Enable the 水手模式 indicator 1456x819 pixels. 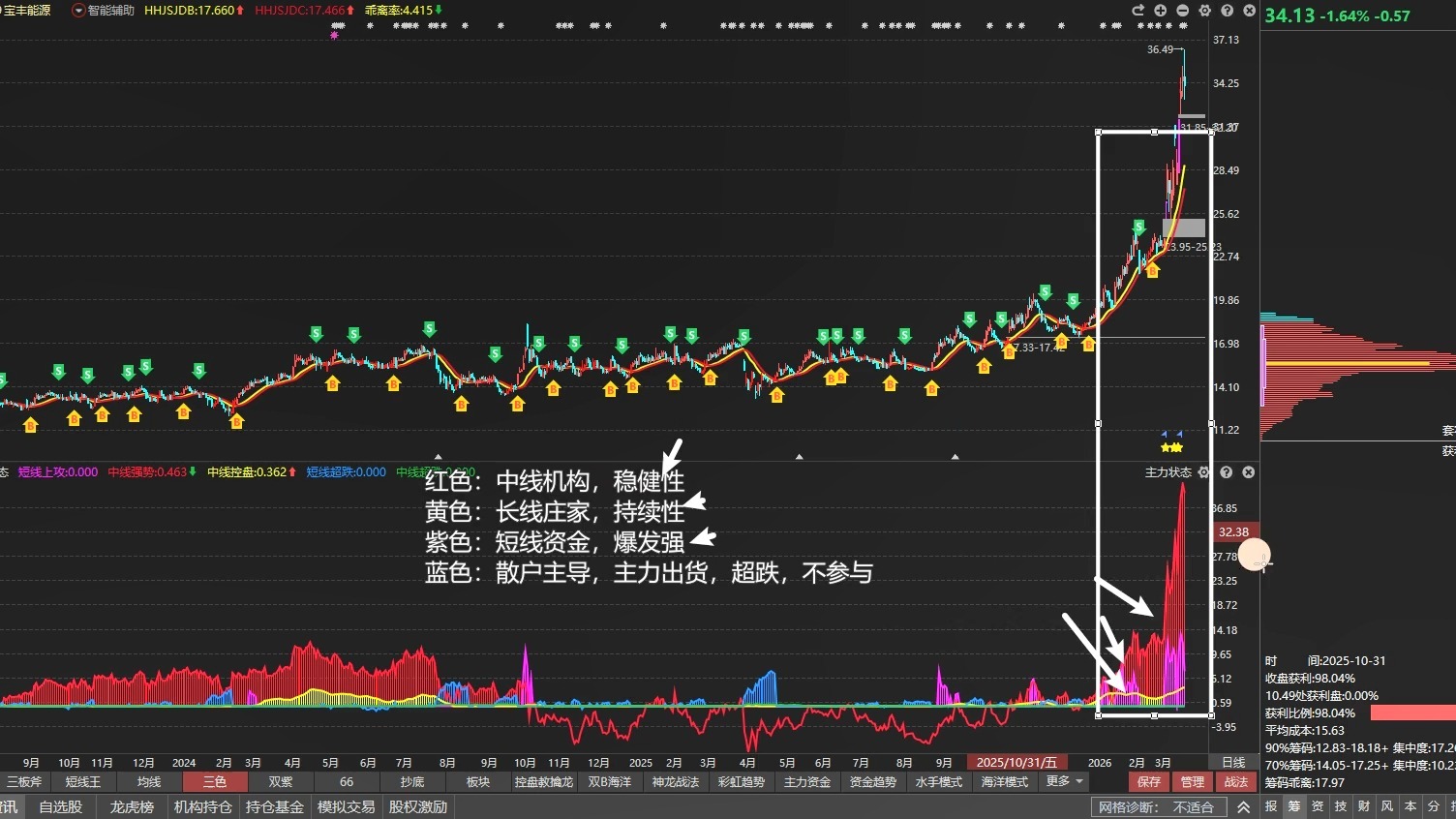click(x=937, y=781)
